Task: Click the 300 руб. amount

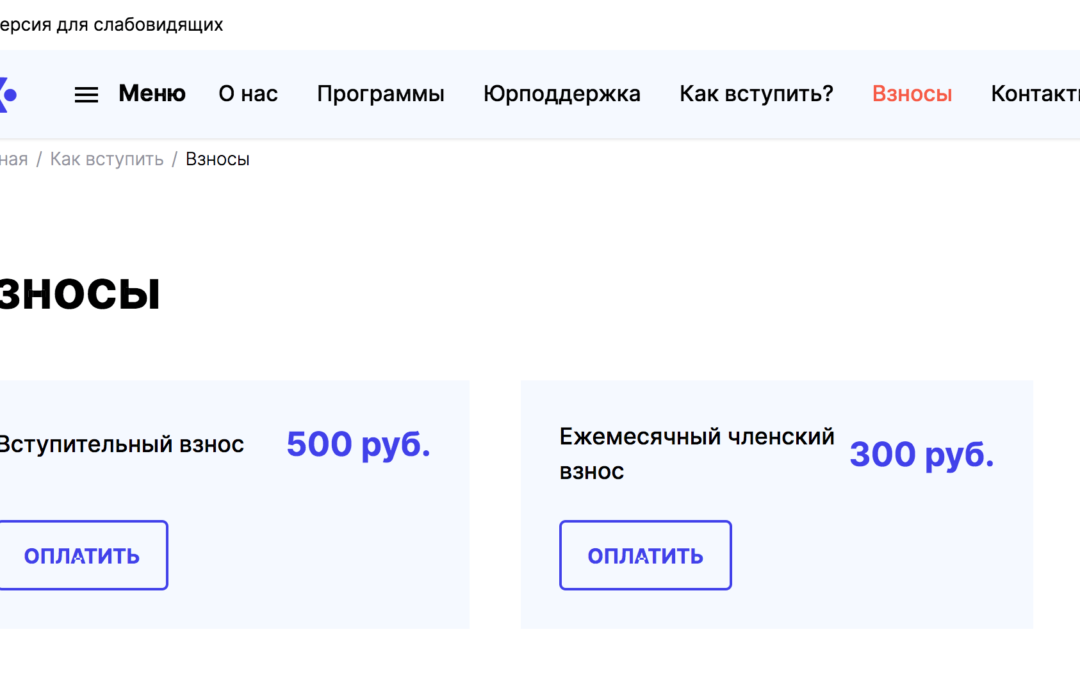Action: 922,455
